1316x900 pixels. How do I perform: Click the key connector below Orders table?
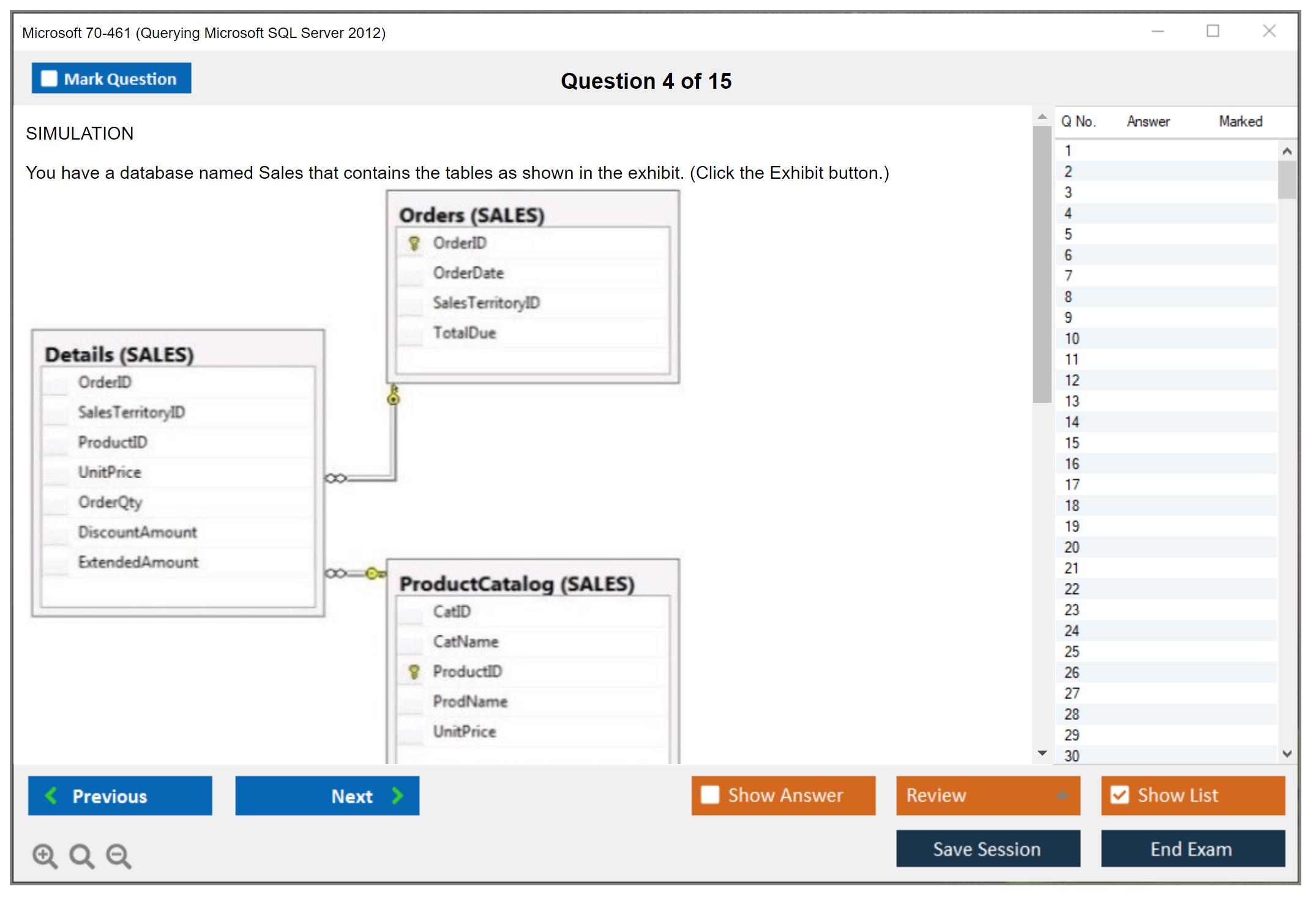(x=394, y=396)
